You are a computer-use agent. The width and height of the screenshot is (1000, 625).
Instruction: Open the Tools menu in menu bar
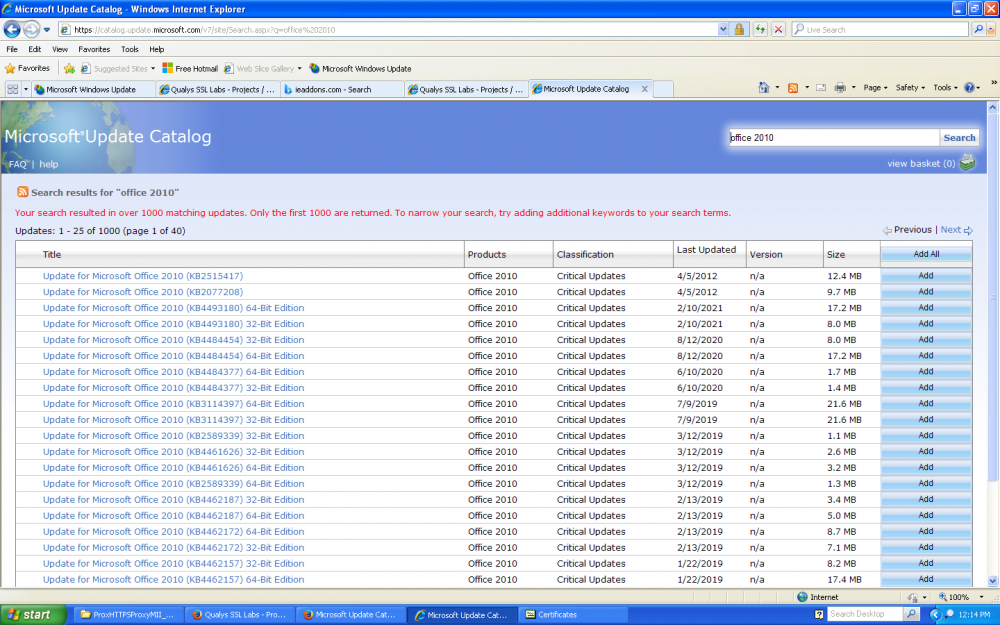[x=130, y=49]
